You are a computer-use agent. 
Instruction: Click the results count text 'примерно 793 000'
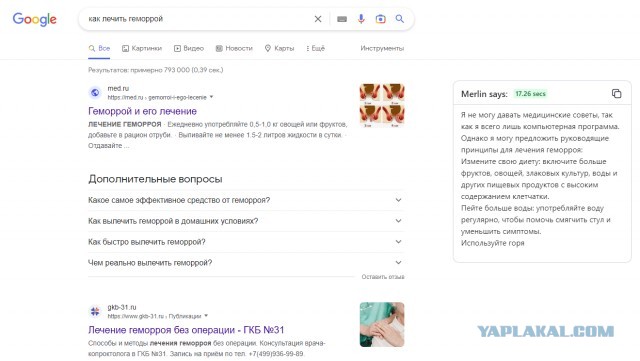(160, 70)
